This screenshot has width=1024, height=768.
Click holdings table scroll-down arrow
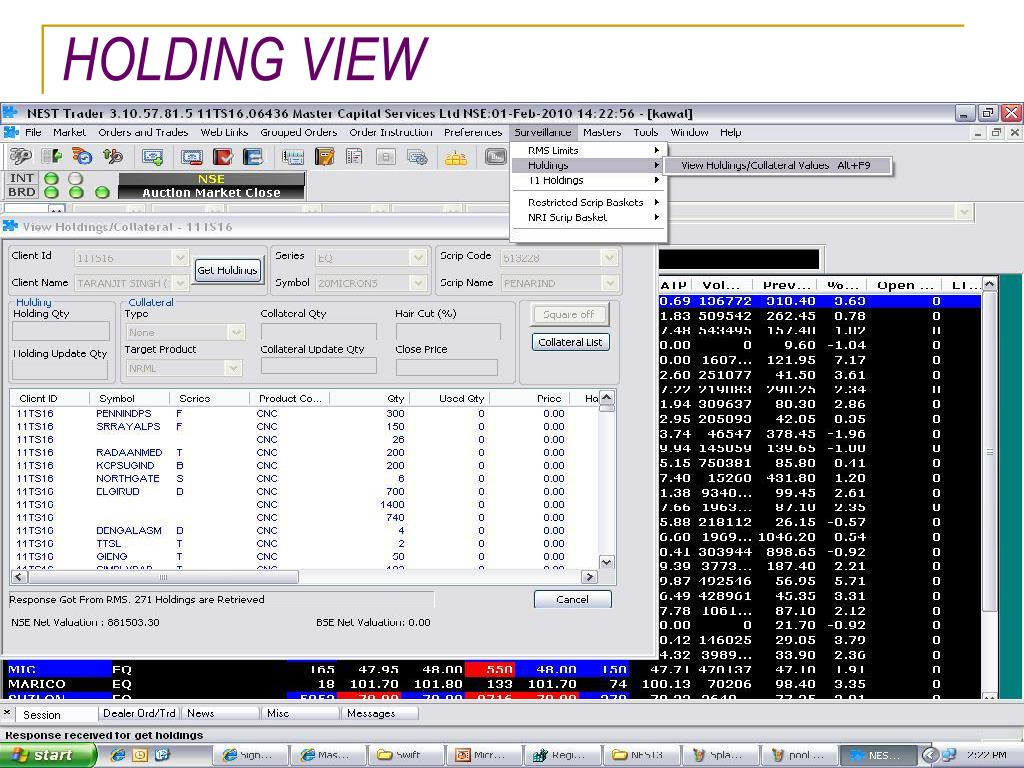coord(607,562)
